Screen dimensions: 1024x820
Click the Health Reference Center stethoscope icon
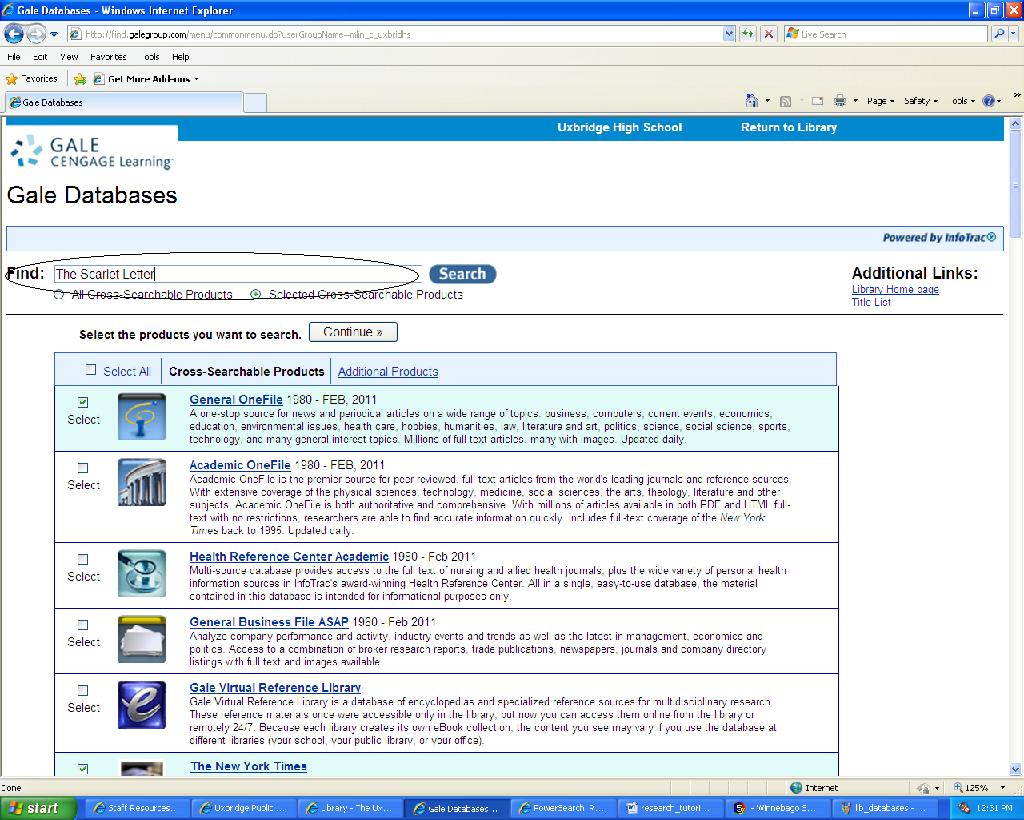tap(142, 573)
